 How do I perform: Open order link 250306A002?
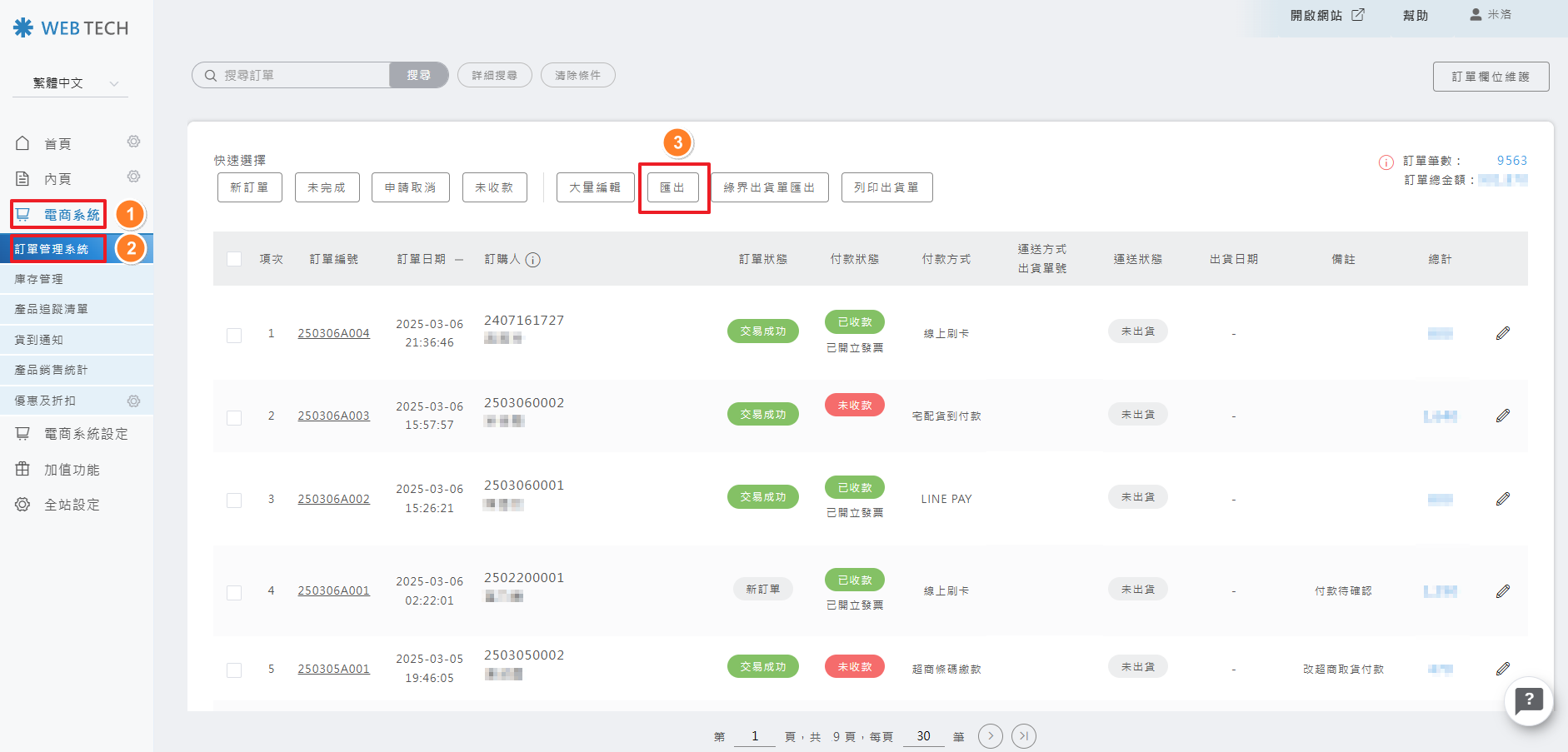coord(333,499)
